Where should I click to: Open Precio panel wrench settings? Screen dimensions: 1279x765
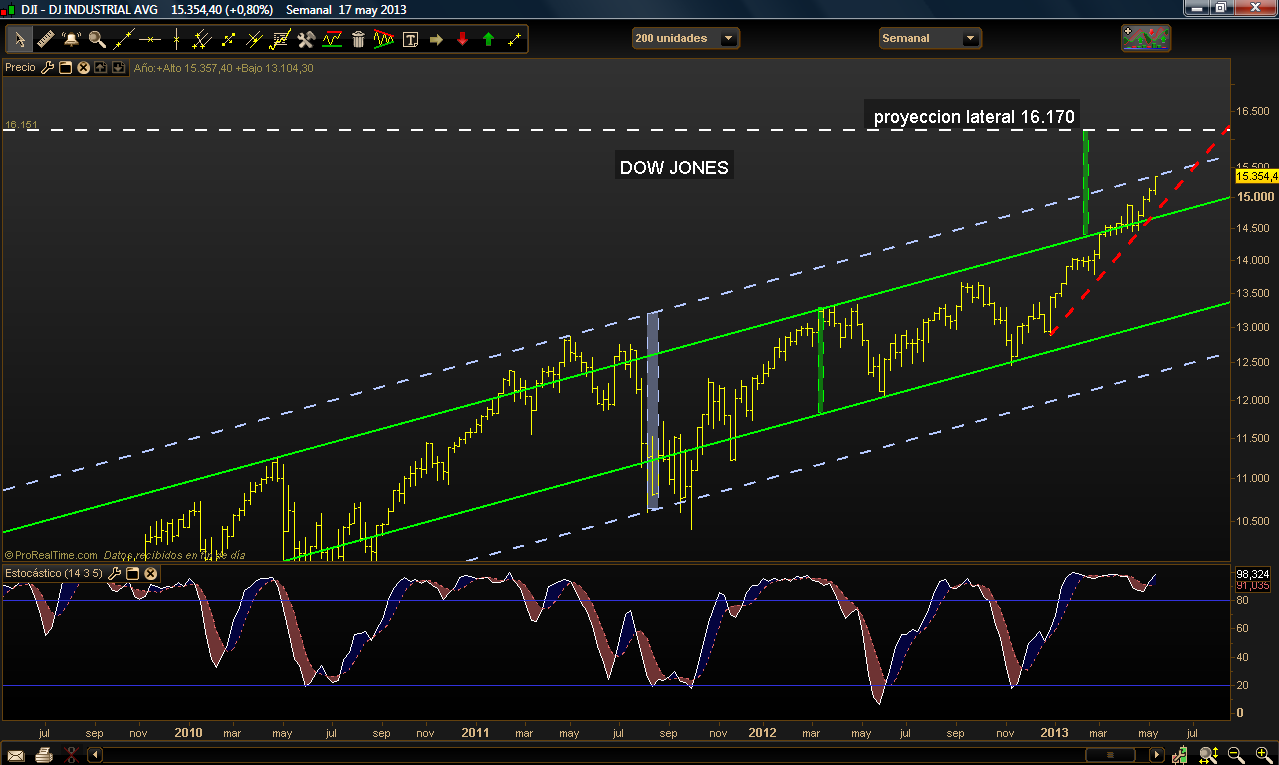(x=47, y=68)
